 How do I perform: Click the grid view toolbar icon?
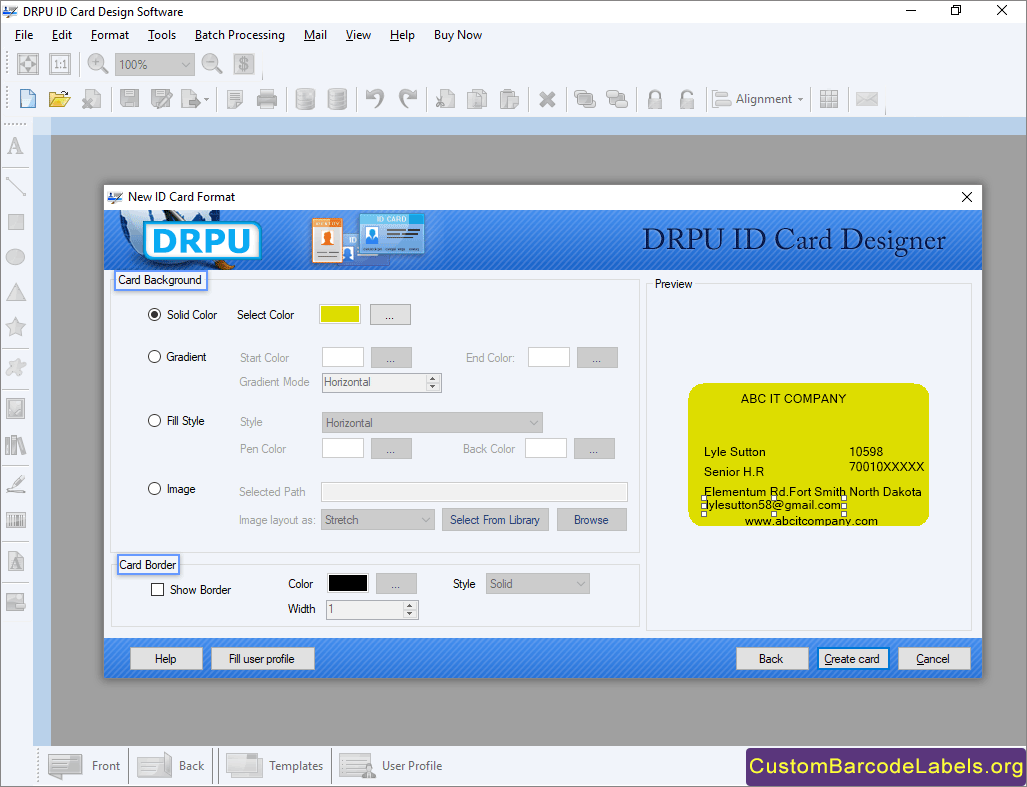coord(829,99)
